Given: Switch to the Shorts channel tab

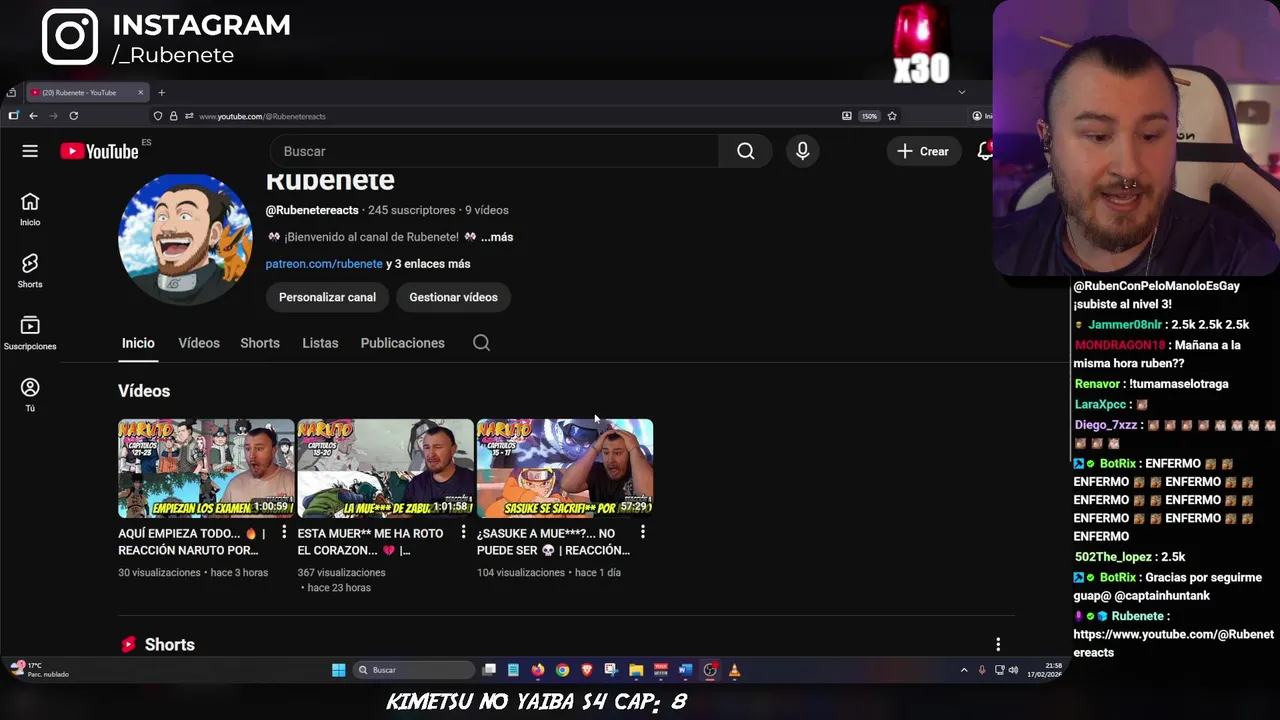Looking at the screenshot, I should coord(260,343).
